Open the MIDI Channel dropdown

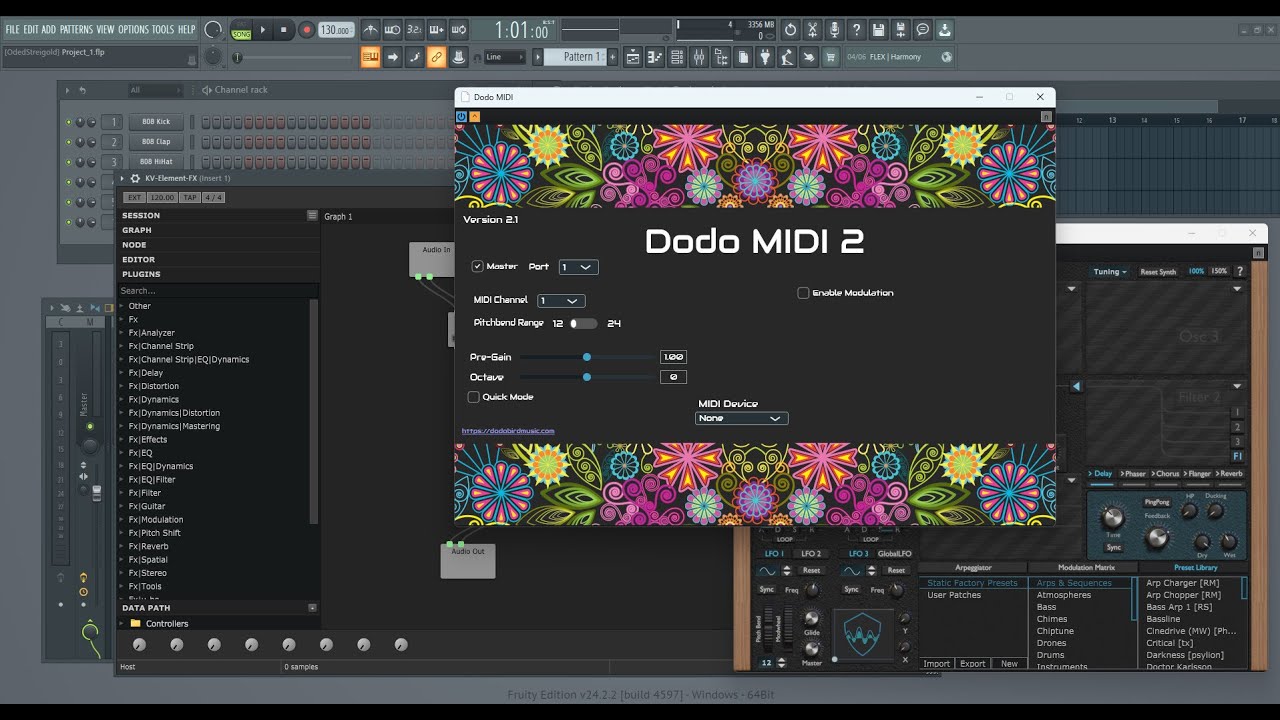(561, 300)
